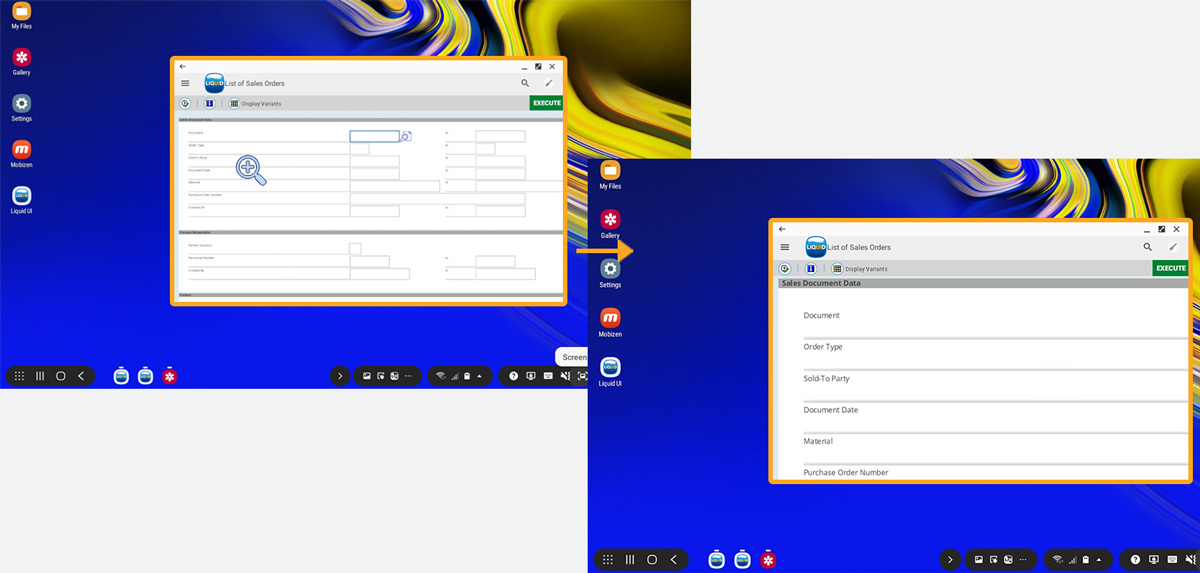Open the apps grid in the left taskbar

[19, 376]
